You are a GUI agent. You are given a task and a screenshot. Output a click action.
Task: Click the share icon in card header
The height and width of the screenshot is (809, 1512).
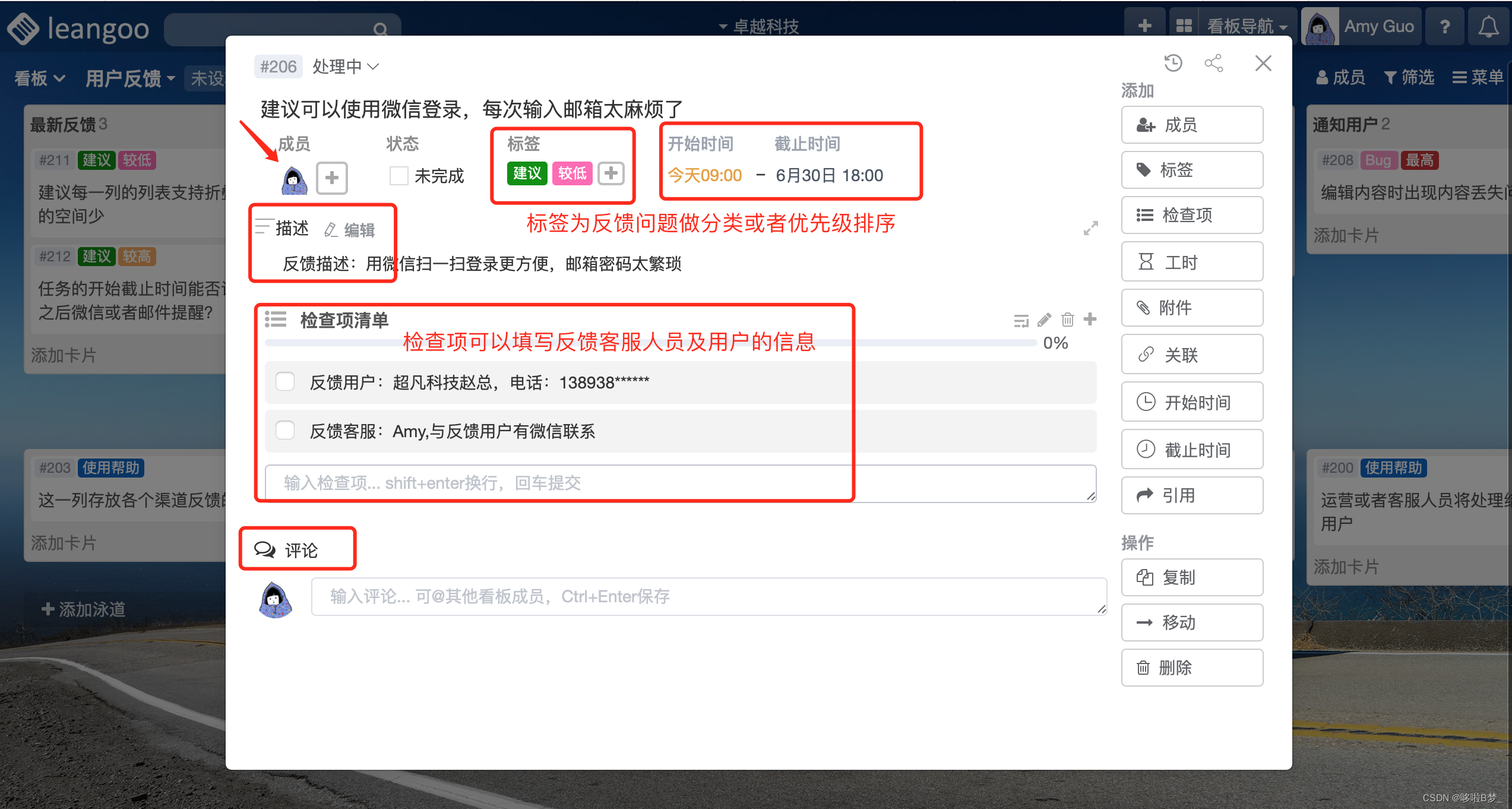(x=1213, y=63)
